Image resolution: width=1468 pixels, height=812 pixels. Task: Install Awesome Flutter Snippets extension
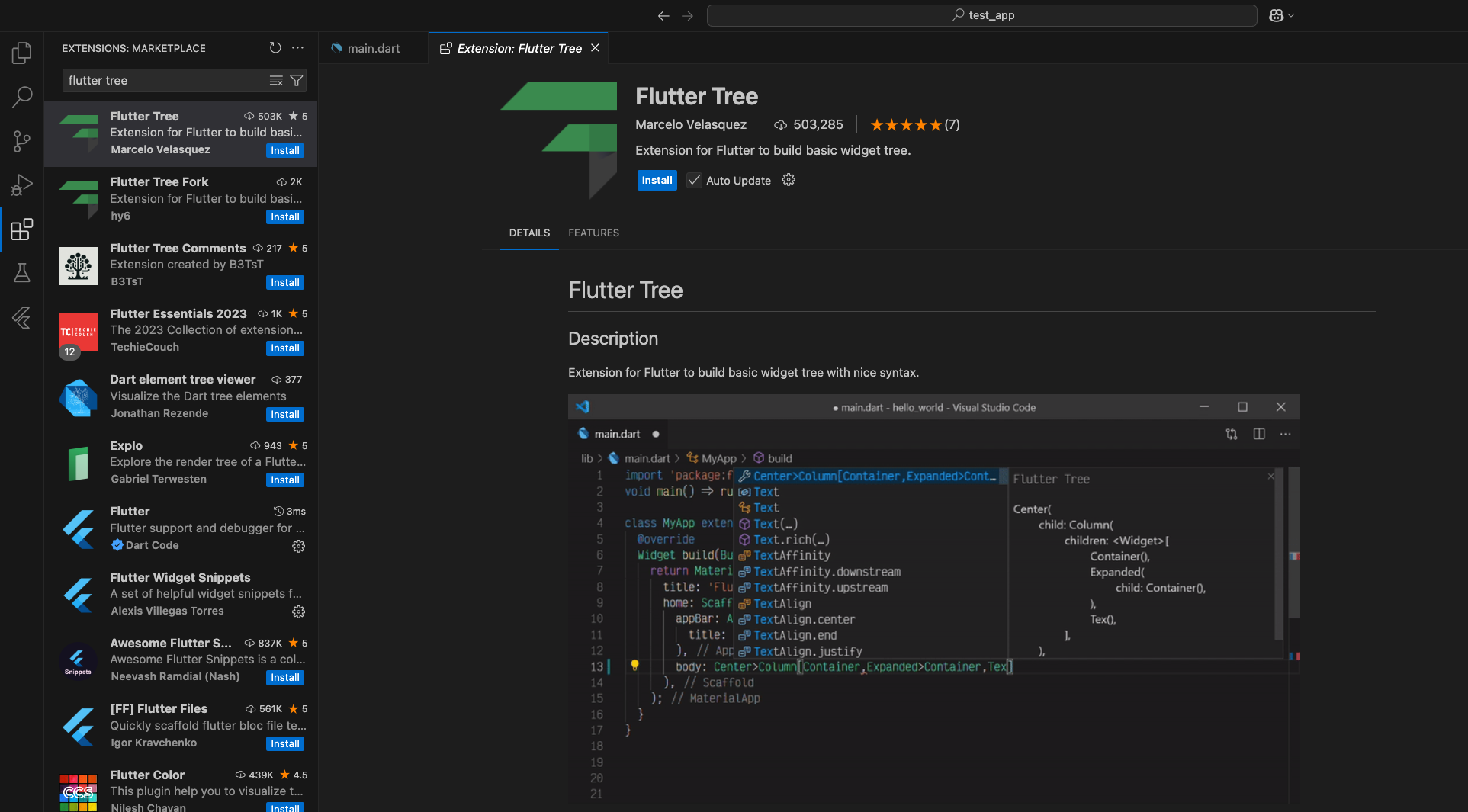pyautogui.click(x=285, y=678)
